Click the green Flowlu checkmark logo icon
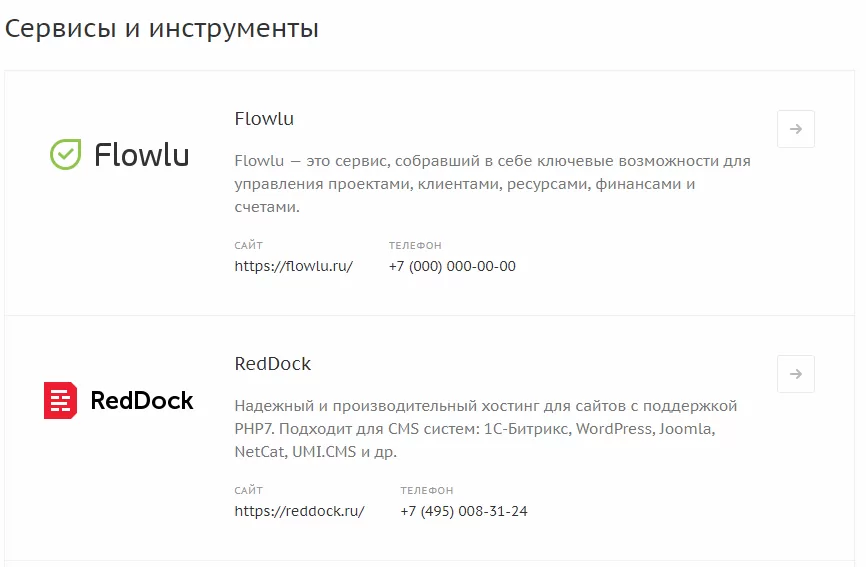The image size is (866, 567). point(66,154)
